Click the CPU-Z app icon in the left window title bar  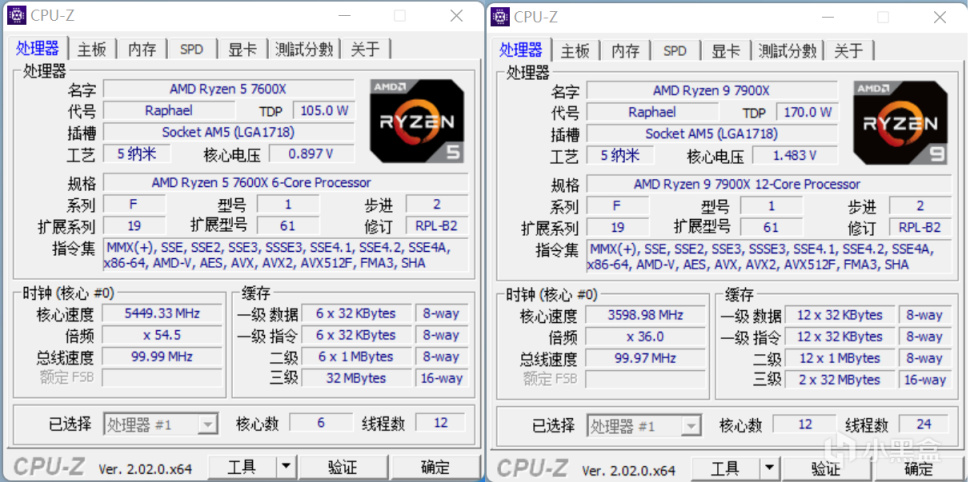click(17, 15)
